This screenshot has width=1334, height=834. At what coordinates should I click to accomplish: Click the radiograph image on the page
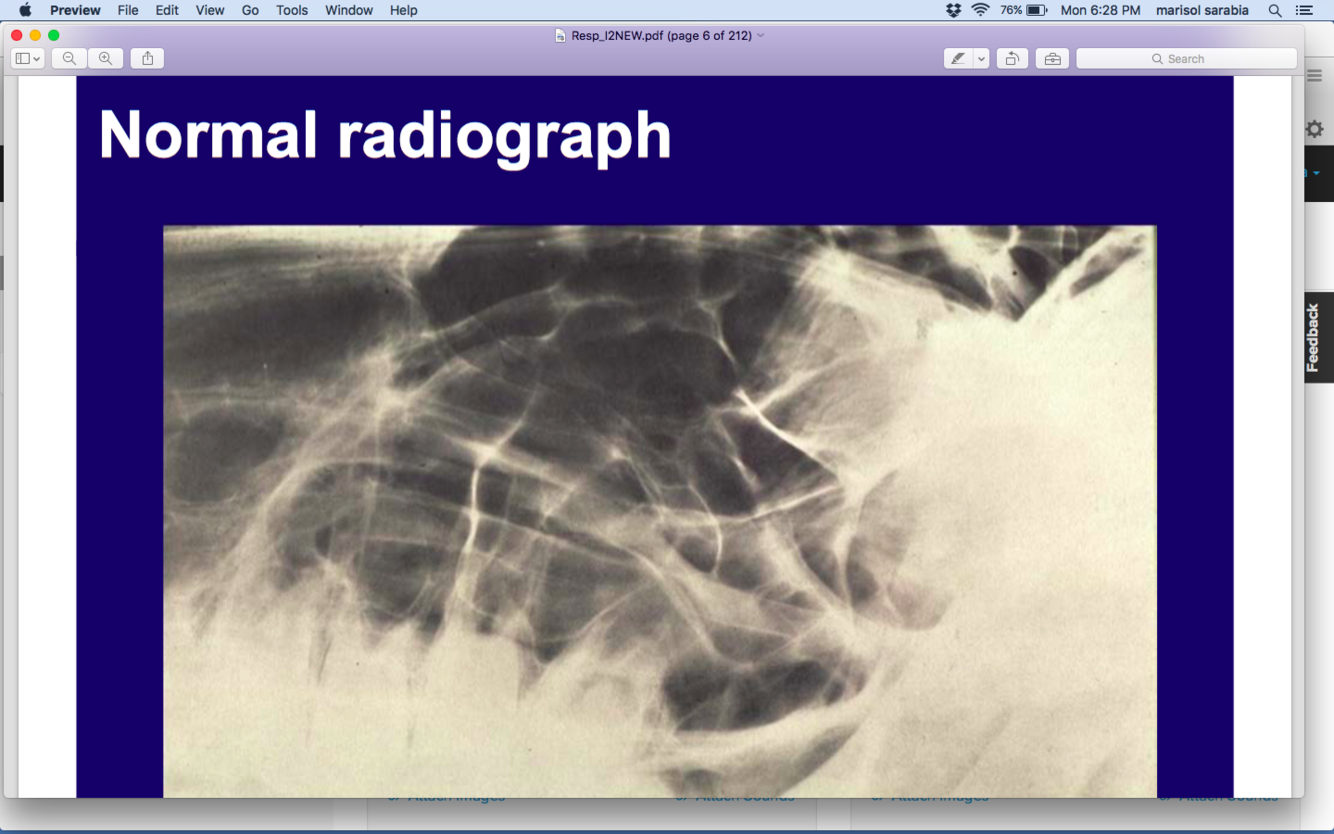[660, 511]
